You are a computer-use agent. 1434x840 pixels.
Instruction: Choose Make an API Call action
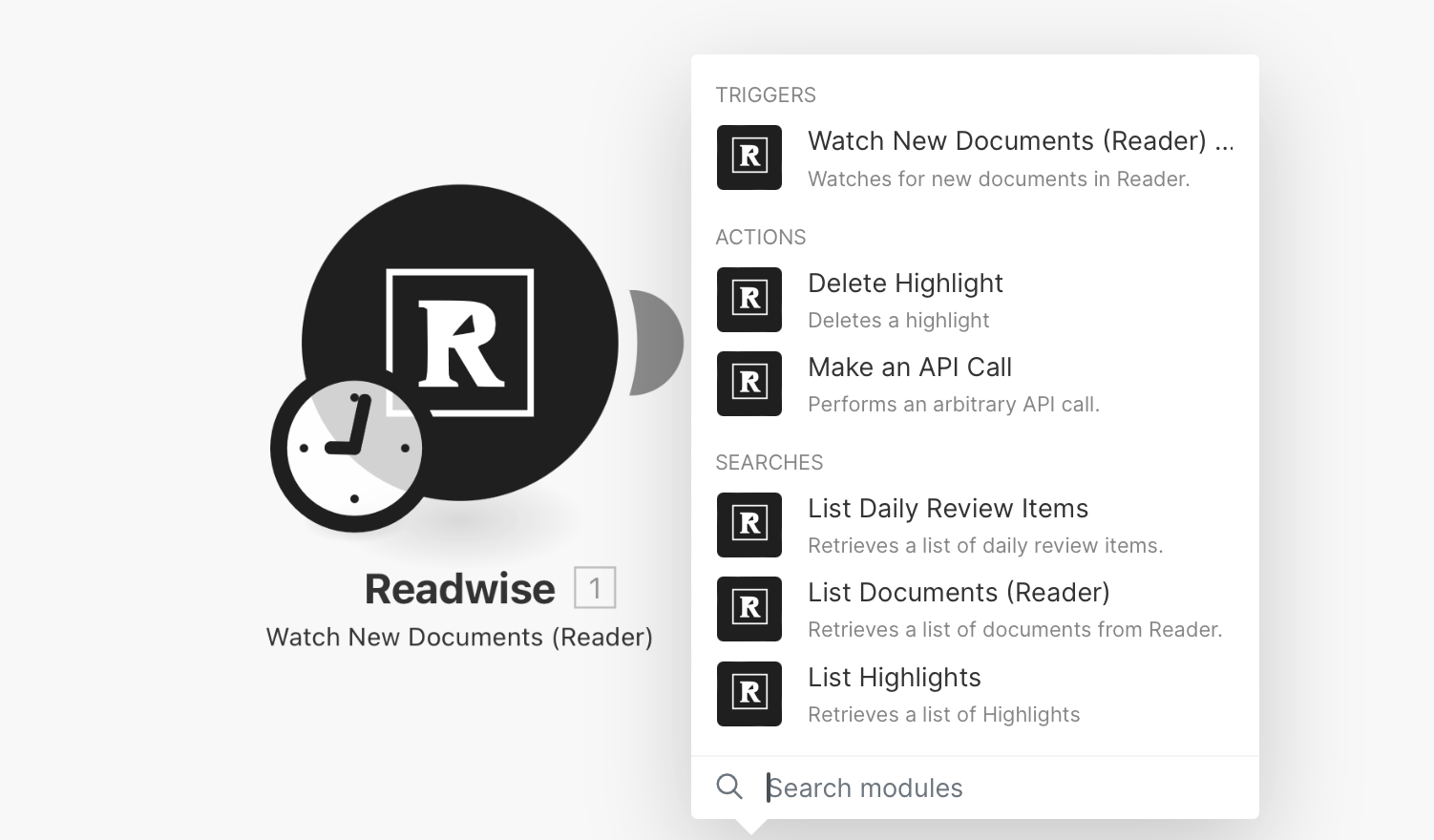(x=975, y=384)
